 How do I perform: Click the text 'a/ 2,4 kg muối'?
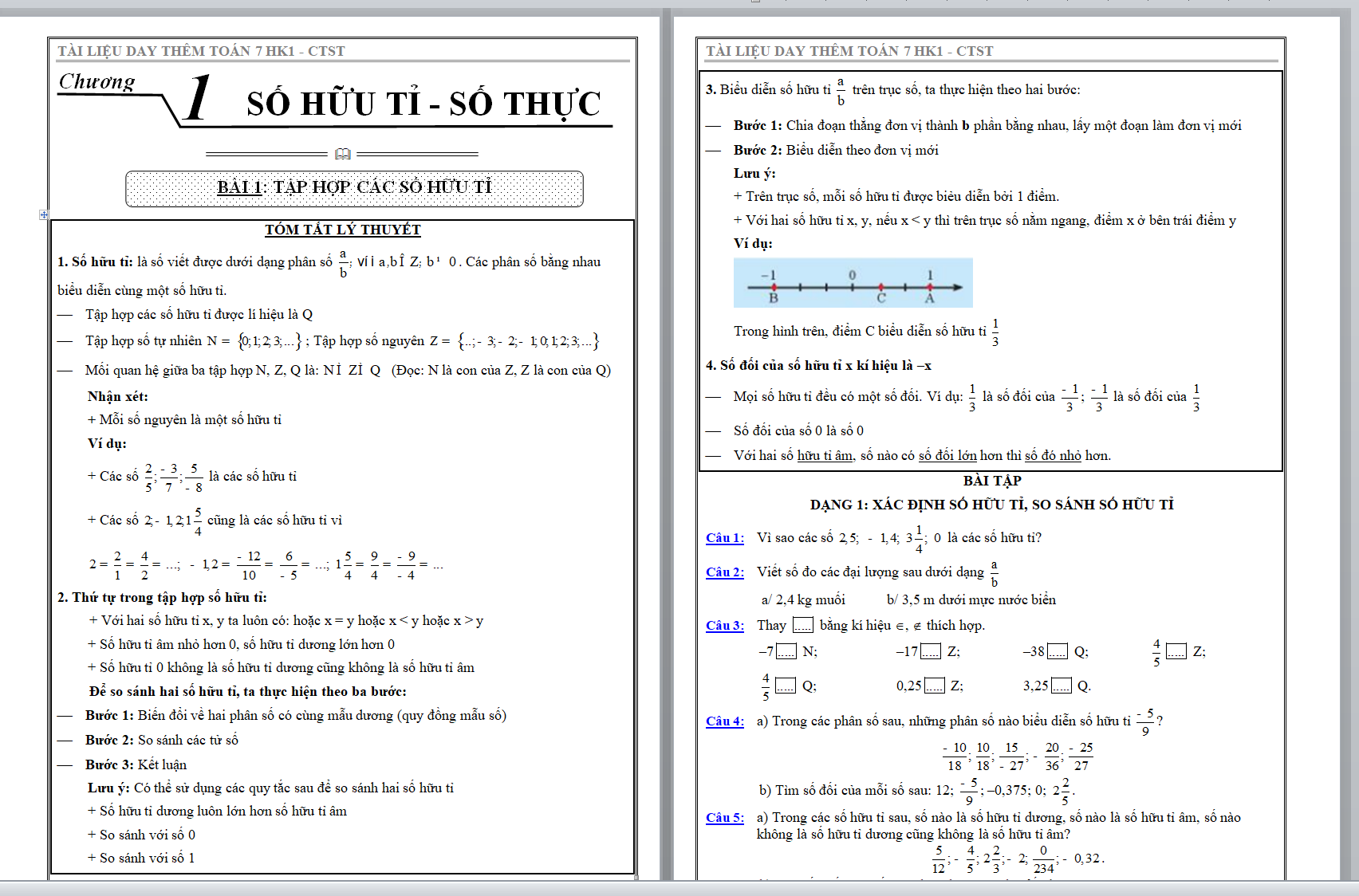[803, 600]
